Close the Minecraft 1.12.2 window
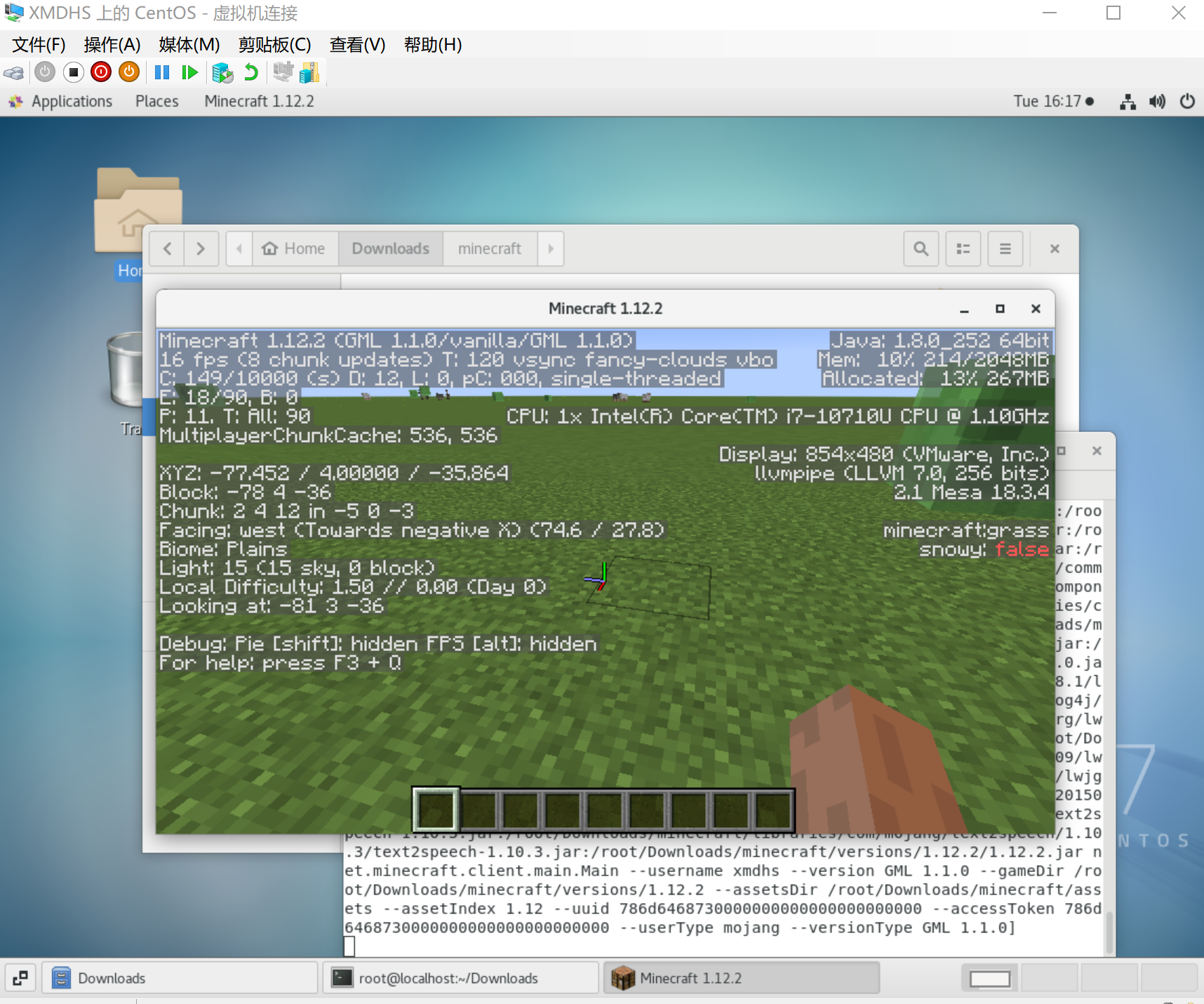Viewport: 1204px width, 1004px height. [x=1036, y=309]
